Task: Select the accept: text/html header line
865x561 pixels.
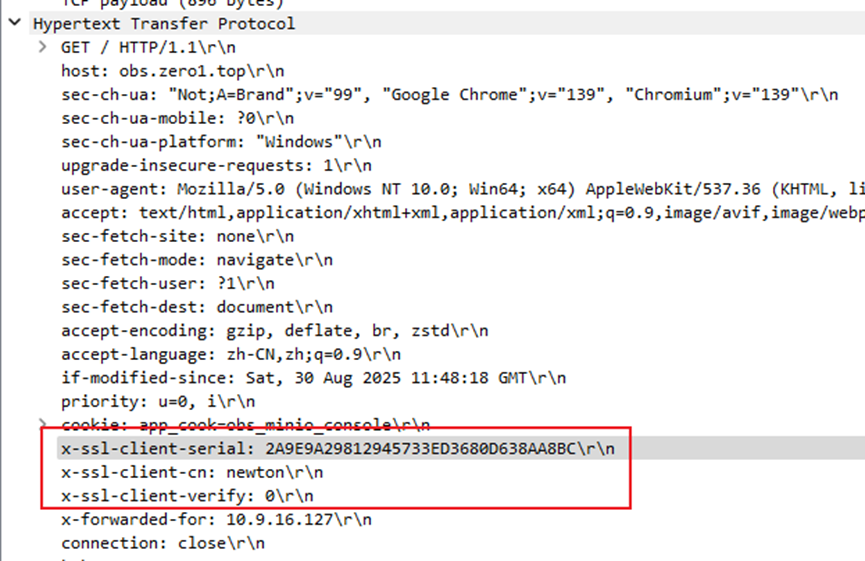Action: point(463,213)
